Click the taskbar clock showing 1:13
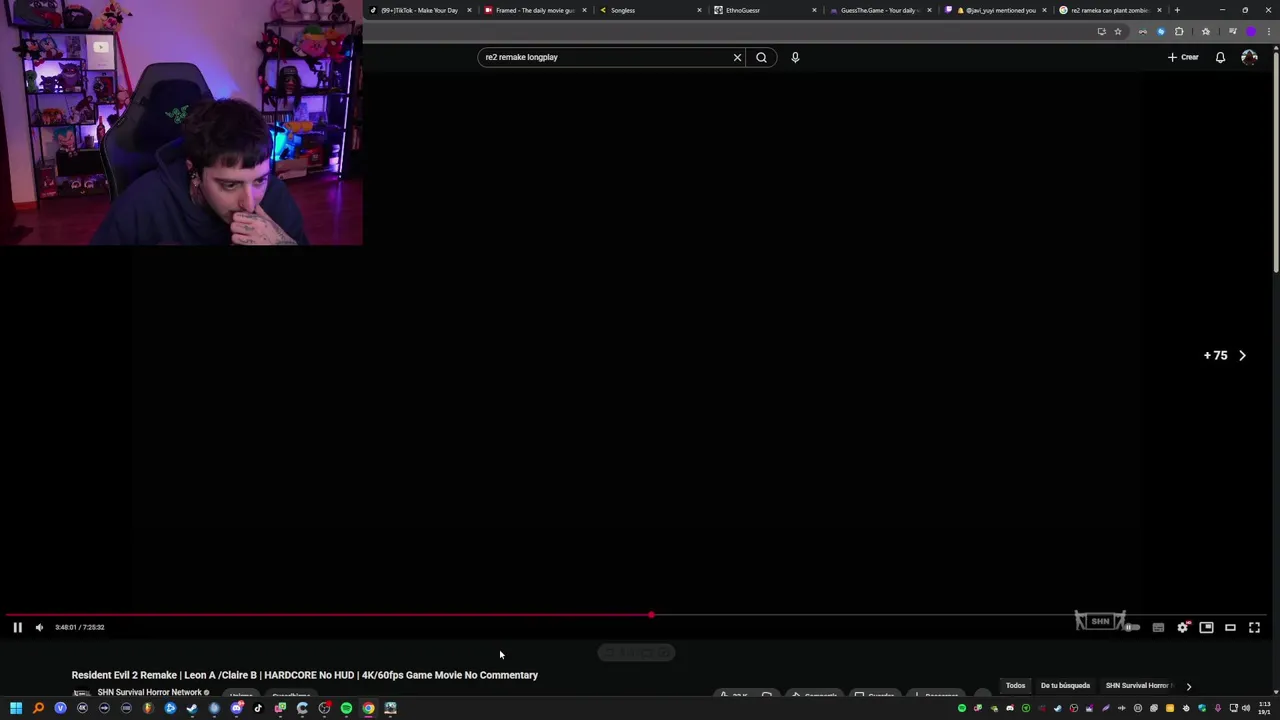Image resolution: width=1280 pixels, height=720 pixels. 1265,708
